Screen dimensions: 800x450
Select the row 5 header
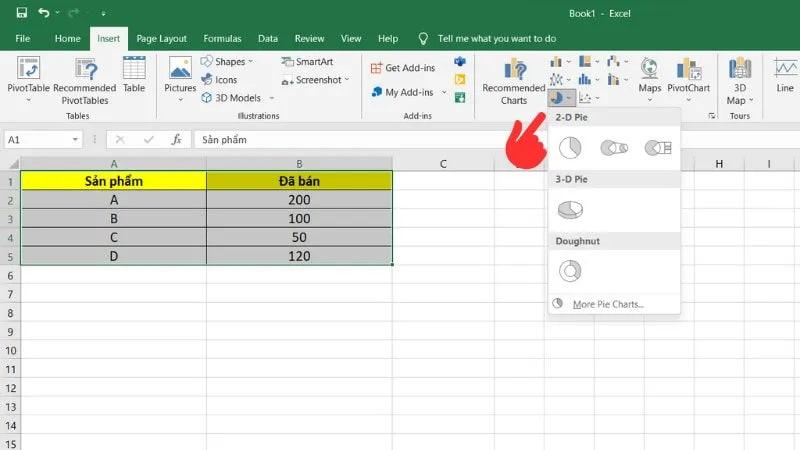pos(10,256)
